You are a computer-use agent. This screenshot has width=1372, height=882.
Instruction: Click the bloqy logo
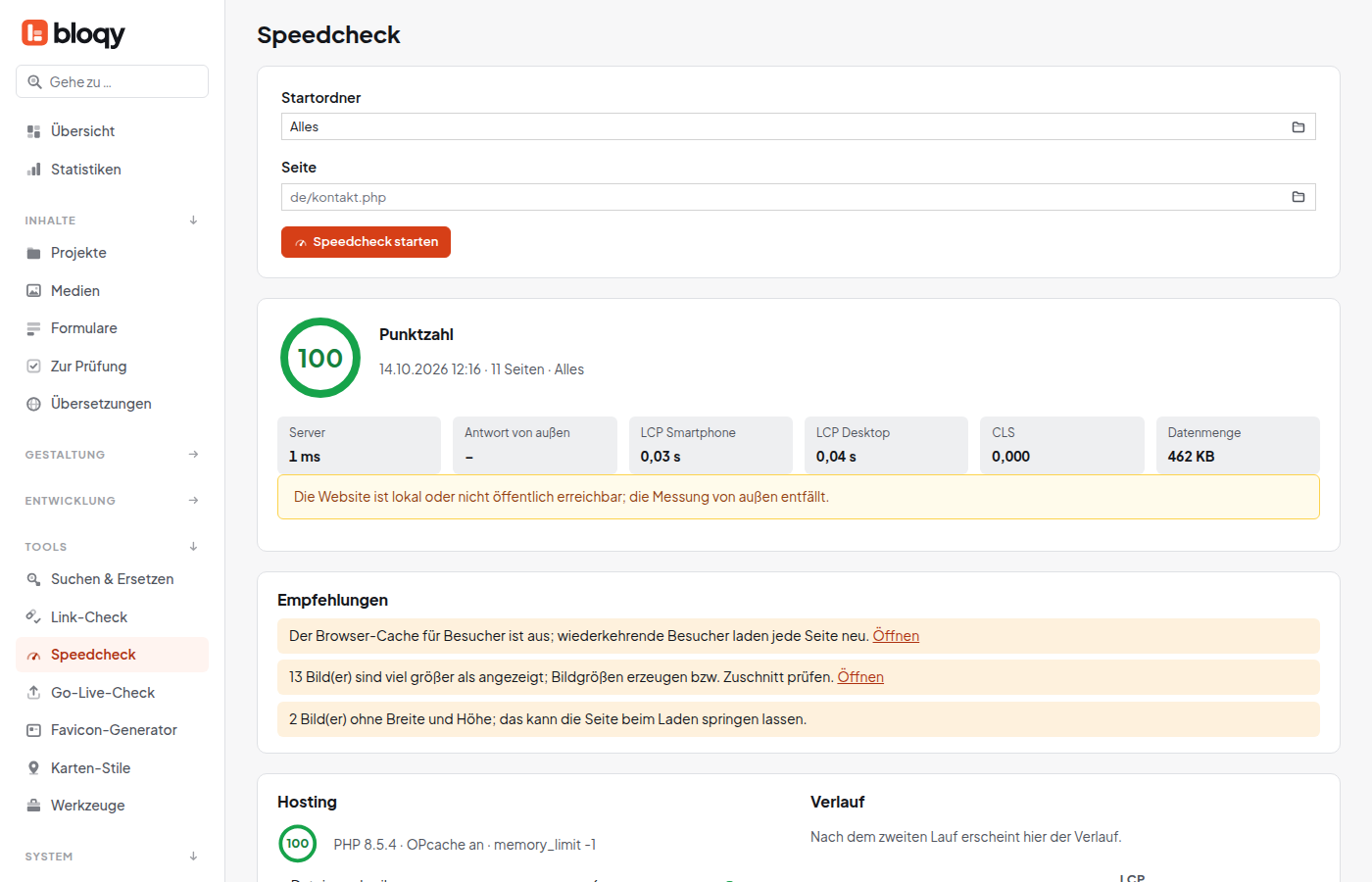tap(73, 33)
